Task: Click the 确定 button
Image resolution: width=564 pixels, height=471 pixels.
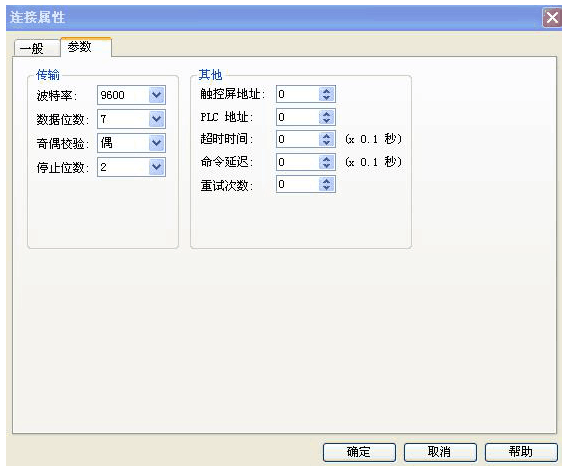Action: (359, 452)
